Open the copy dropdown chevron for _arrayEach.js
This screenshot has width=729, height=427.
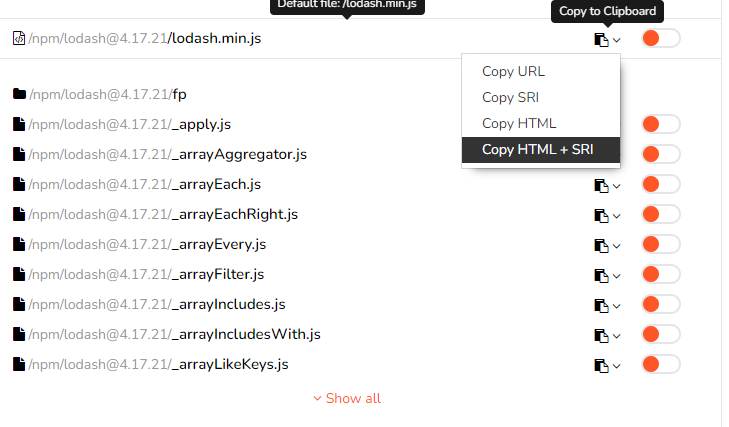pos(616,187)
